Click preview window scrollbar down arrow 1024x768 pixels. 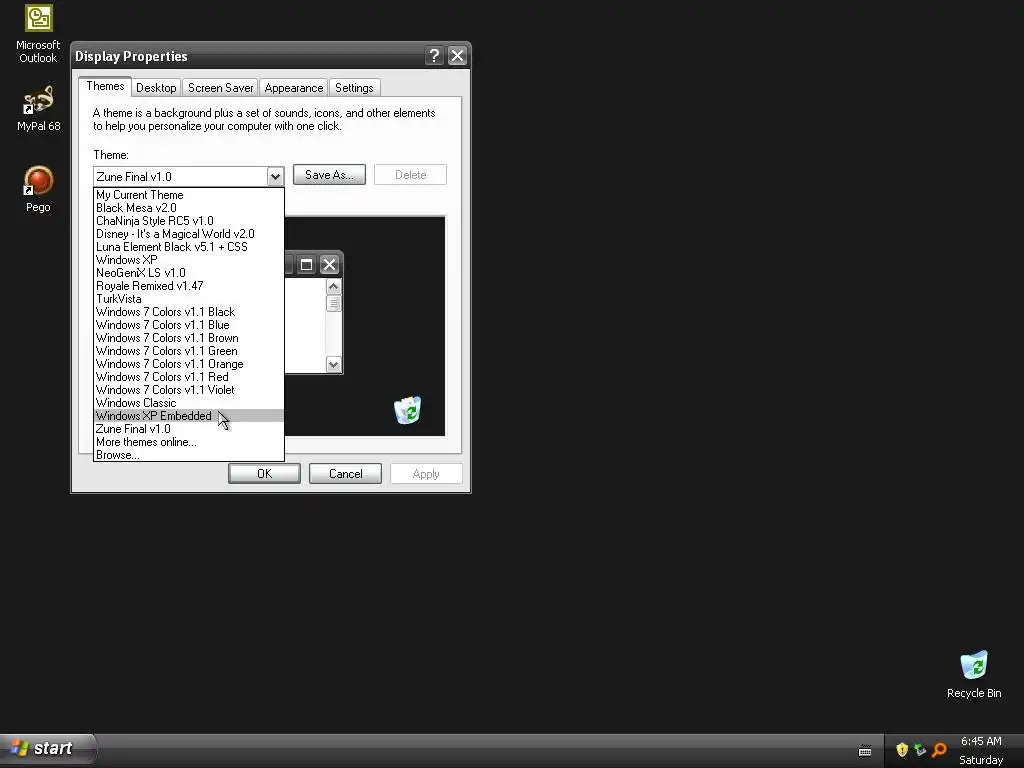[333, 364]
